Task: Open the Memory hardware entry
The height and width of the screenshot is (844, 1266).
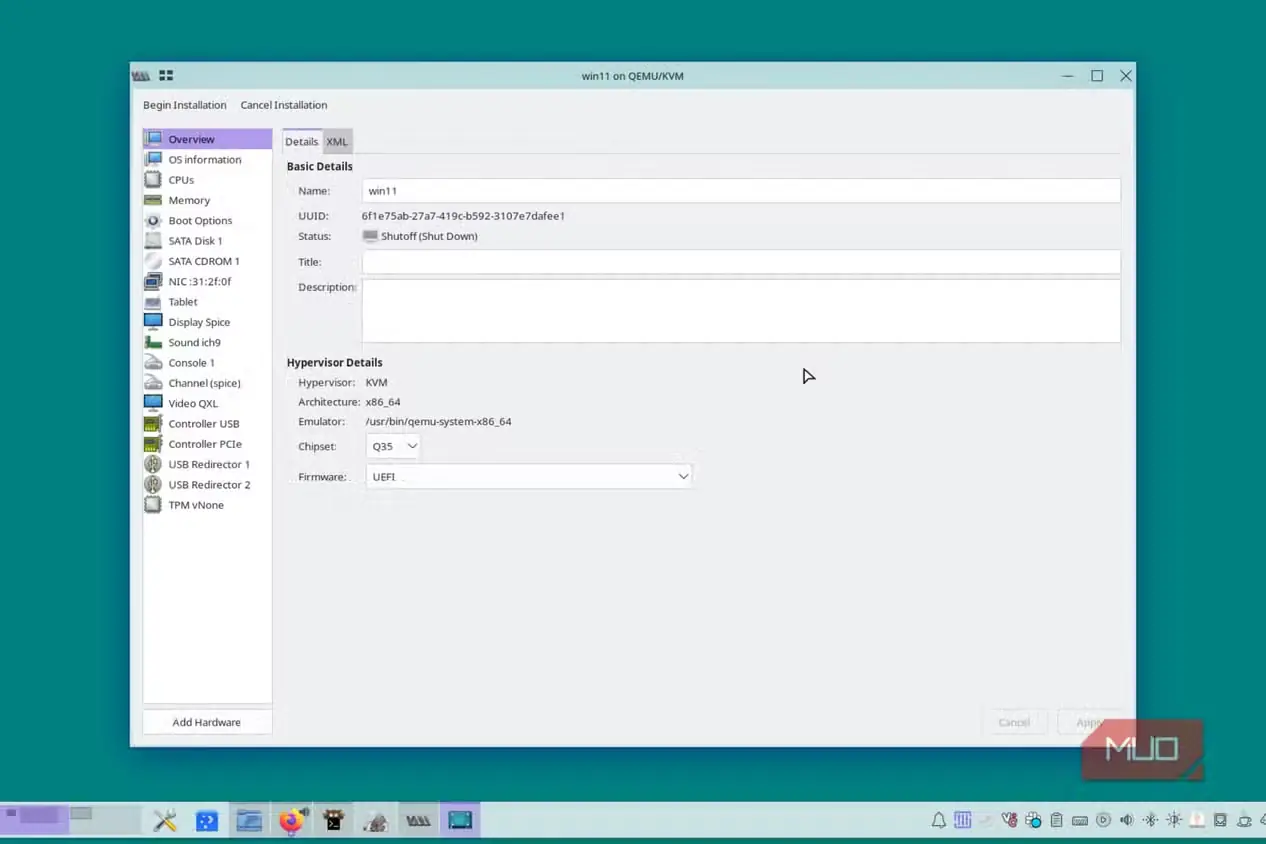Action: pyautogui.click(x=207, y=200)
